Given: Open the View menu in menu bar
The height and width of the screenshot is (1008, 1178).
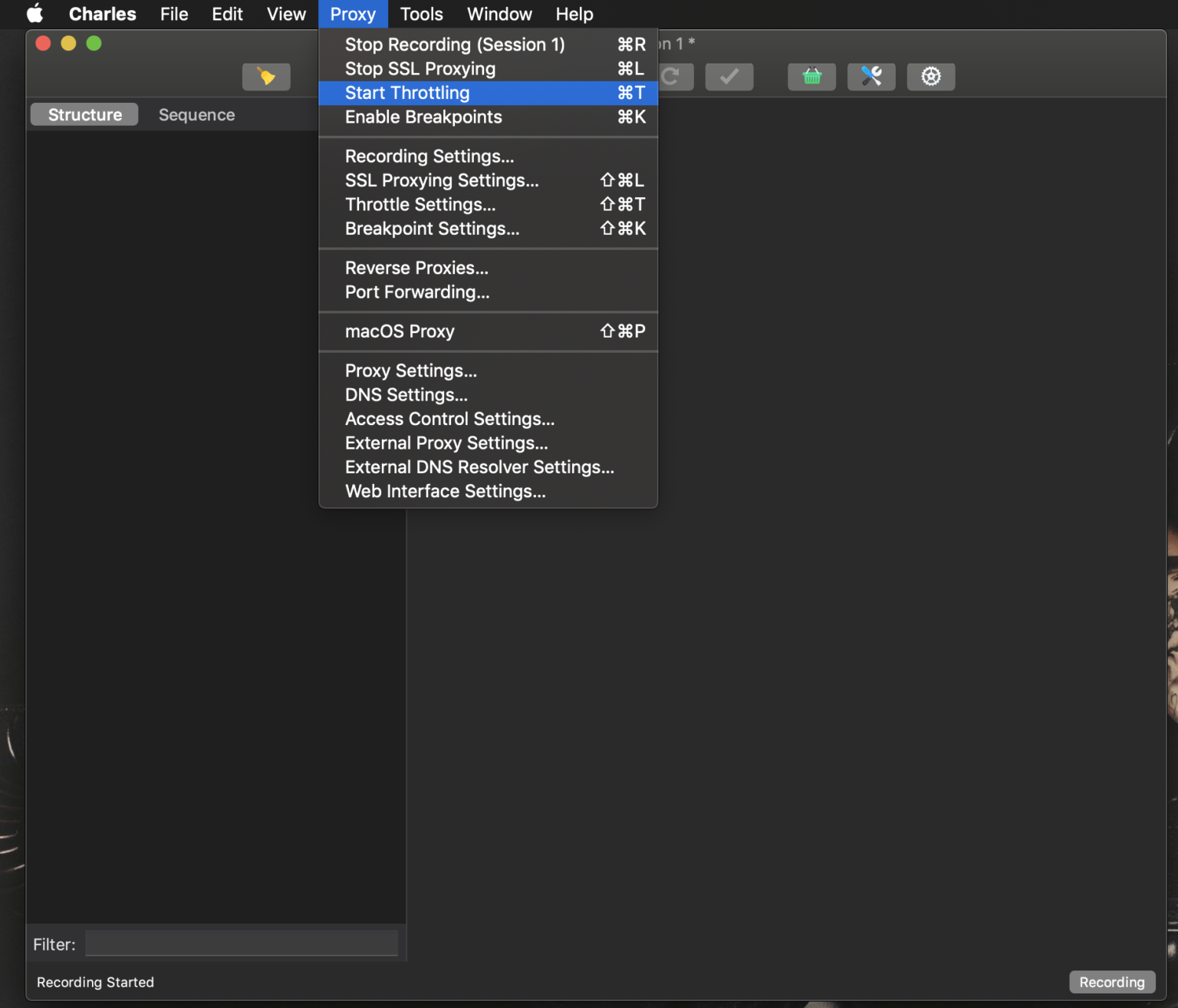Looking at the screenshot, I should 286,14.
